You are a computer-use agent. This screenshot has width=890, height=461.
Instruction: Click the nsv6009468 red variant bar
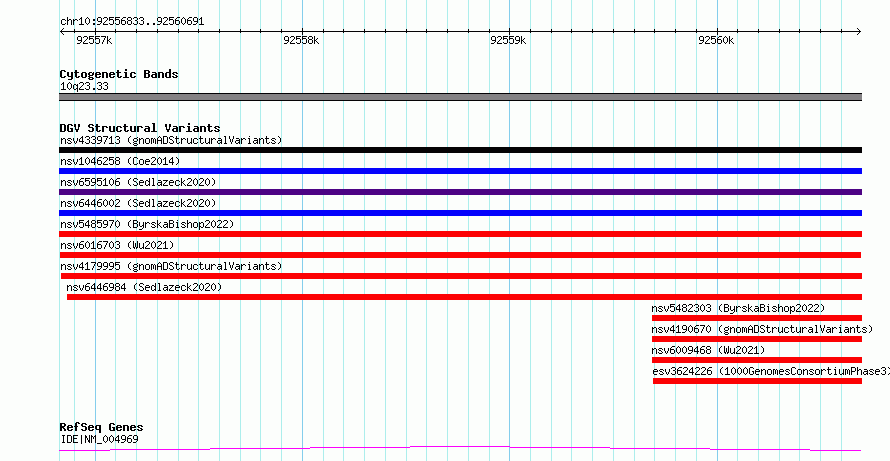click(757, 360)
